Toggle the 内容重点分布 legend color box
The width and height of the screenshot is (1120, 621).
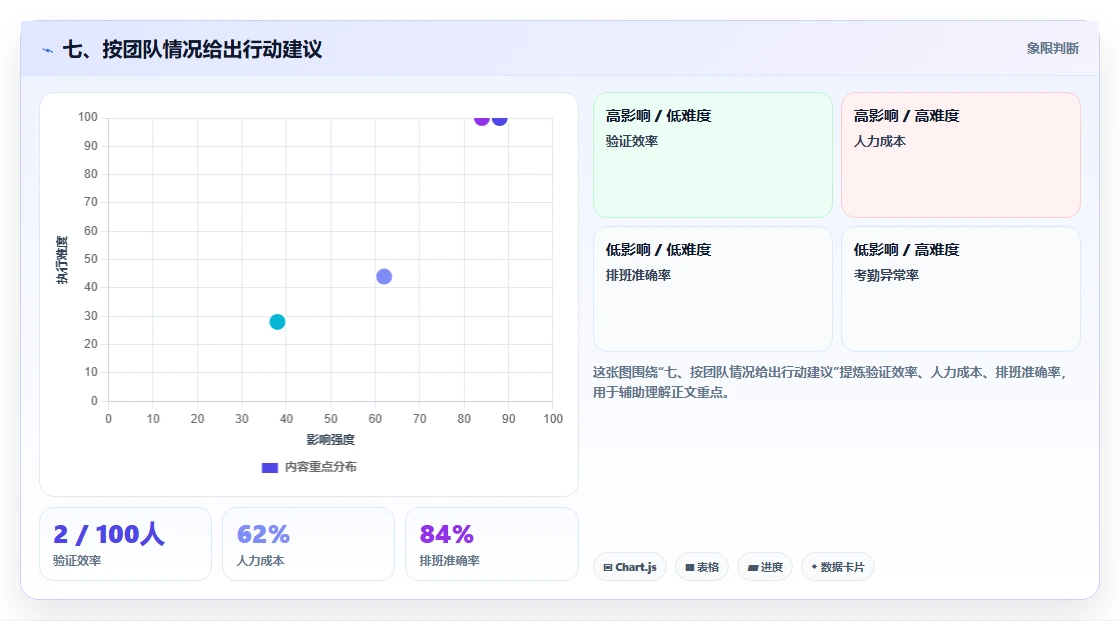(269, 467)
